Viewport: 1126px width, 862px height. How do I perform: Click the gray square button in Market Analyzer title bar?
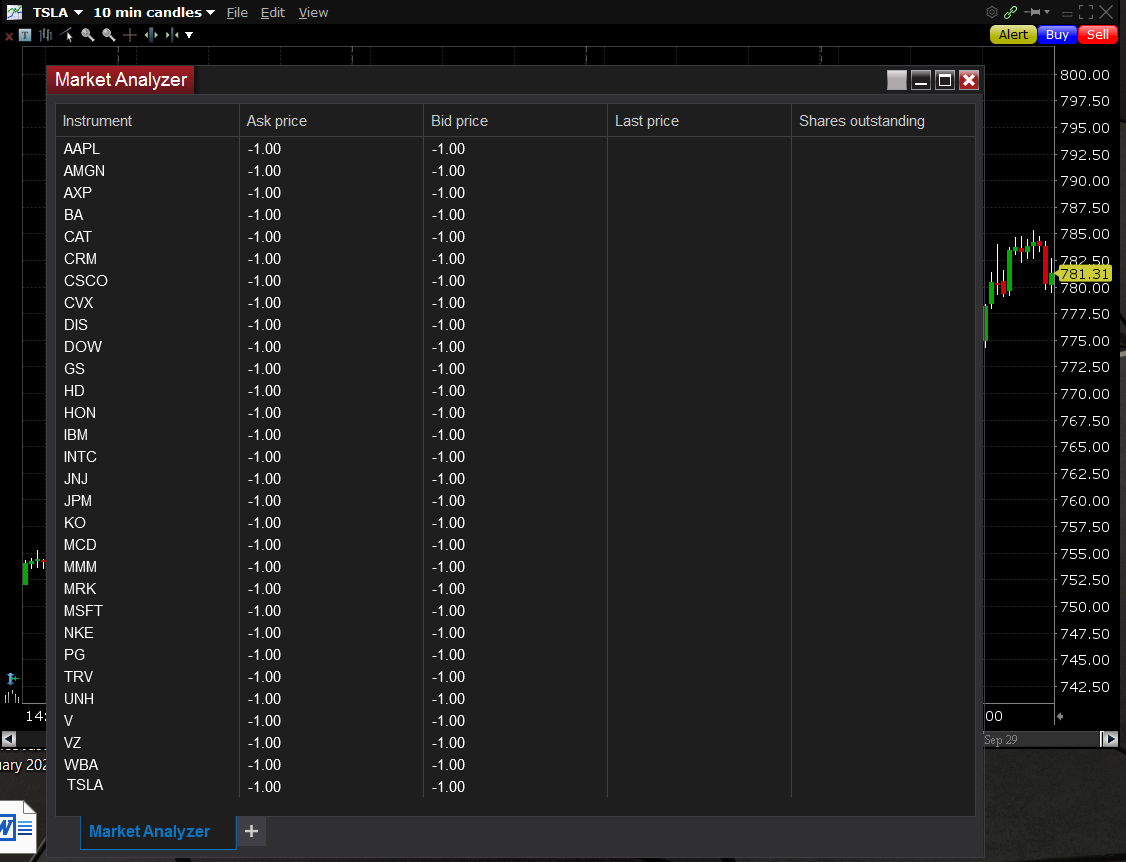click(897, 80)
